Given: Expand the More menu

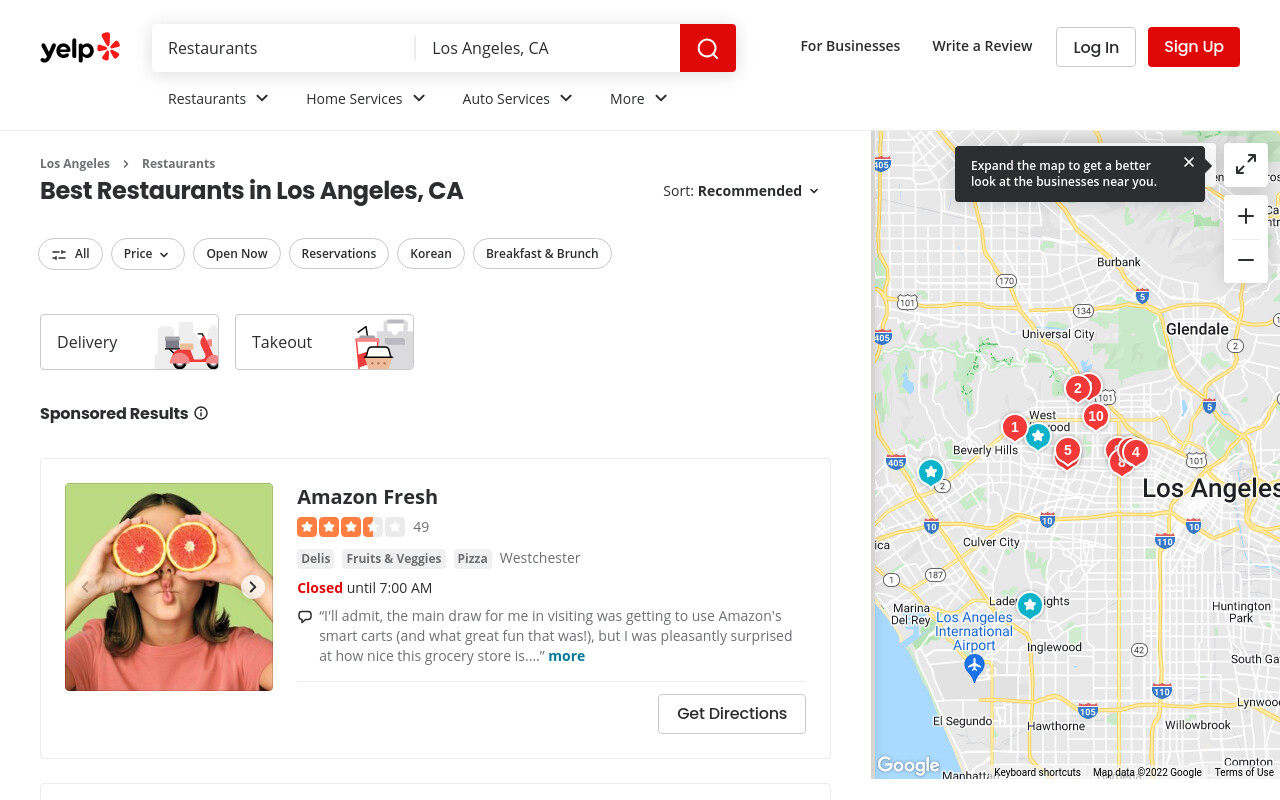Looking at the screenshot, I should 639,98.
